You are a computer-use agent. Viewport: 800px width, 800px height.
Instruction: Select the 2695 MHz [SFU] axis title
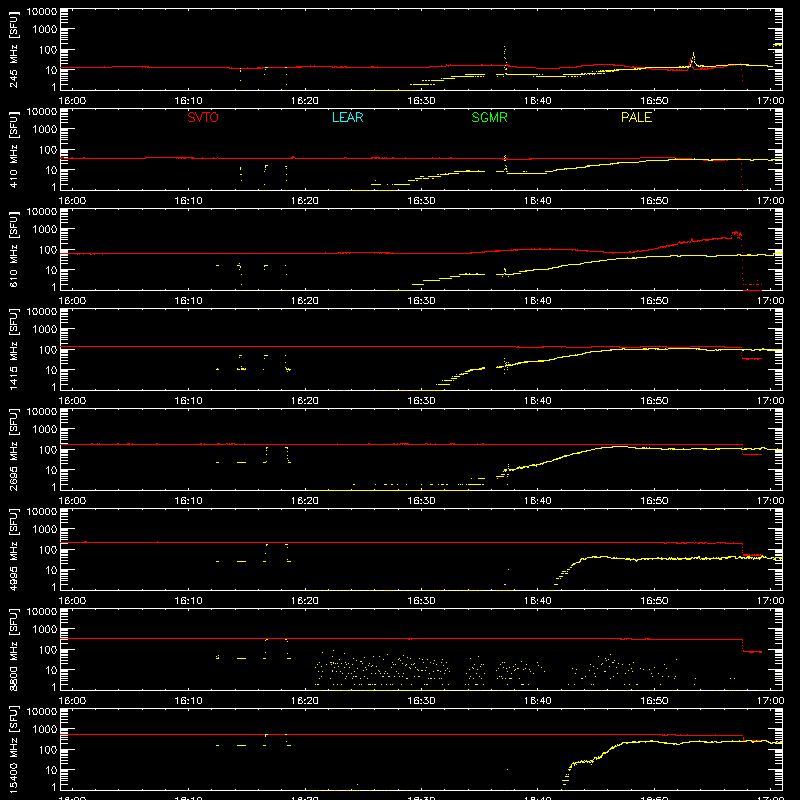(14, 450)
